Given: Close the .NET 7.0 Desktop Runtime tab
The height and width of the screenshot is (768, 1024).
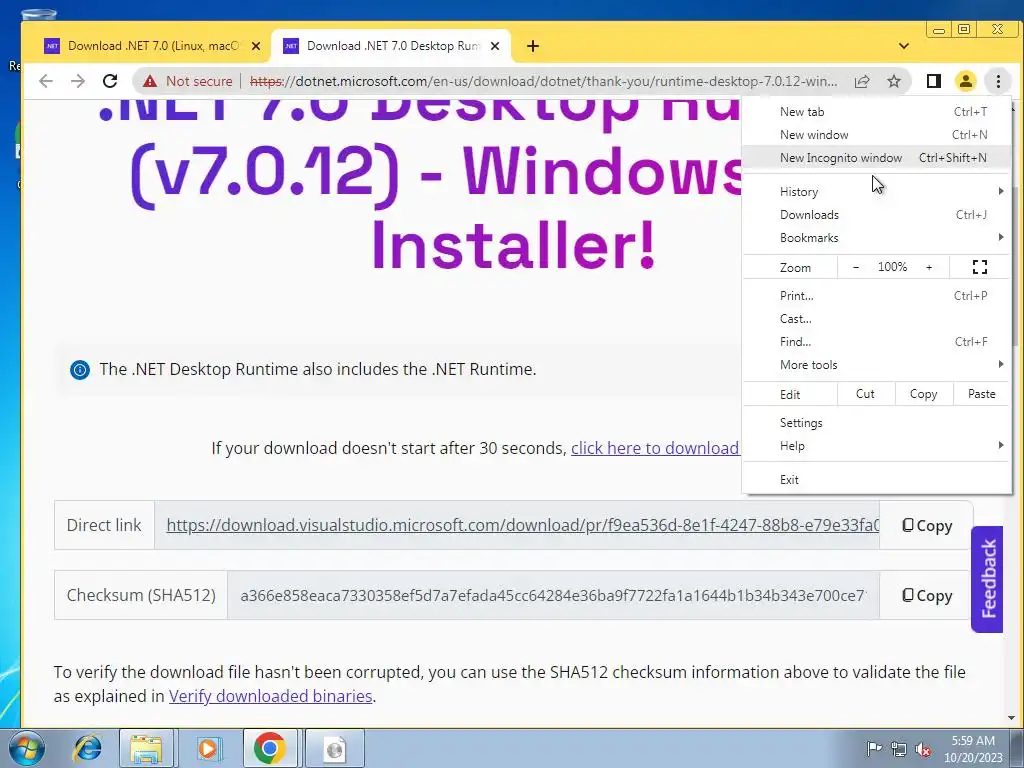Looking at the screenshot, I should pyautogui.click(x=495, y=46).
